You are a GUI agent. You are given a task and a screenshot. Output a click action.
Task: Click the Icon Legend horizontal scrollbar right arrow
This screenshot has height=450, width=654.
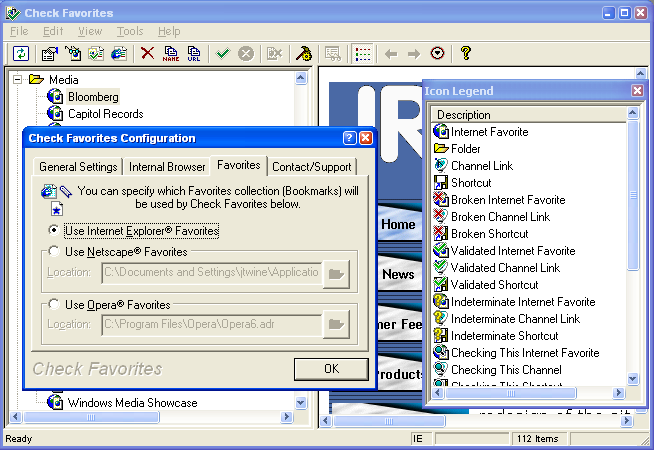(x=619, y=392)
